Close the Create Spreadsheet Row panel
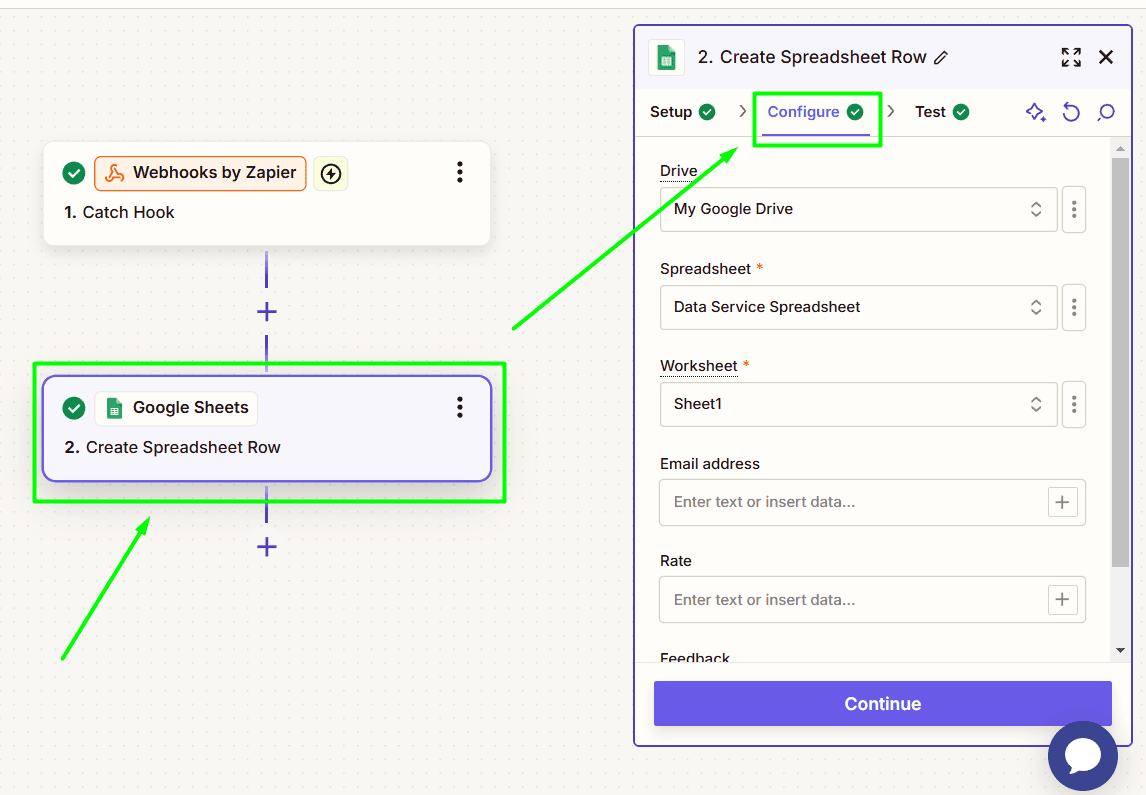The image size is (1146, 795). pyautogui.click(x=1106, y=57)
